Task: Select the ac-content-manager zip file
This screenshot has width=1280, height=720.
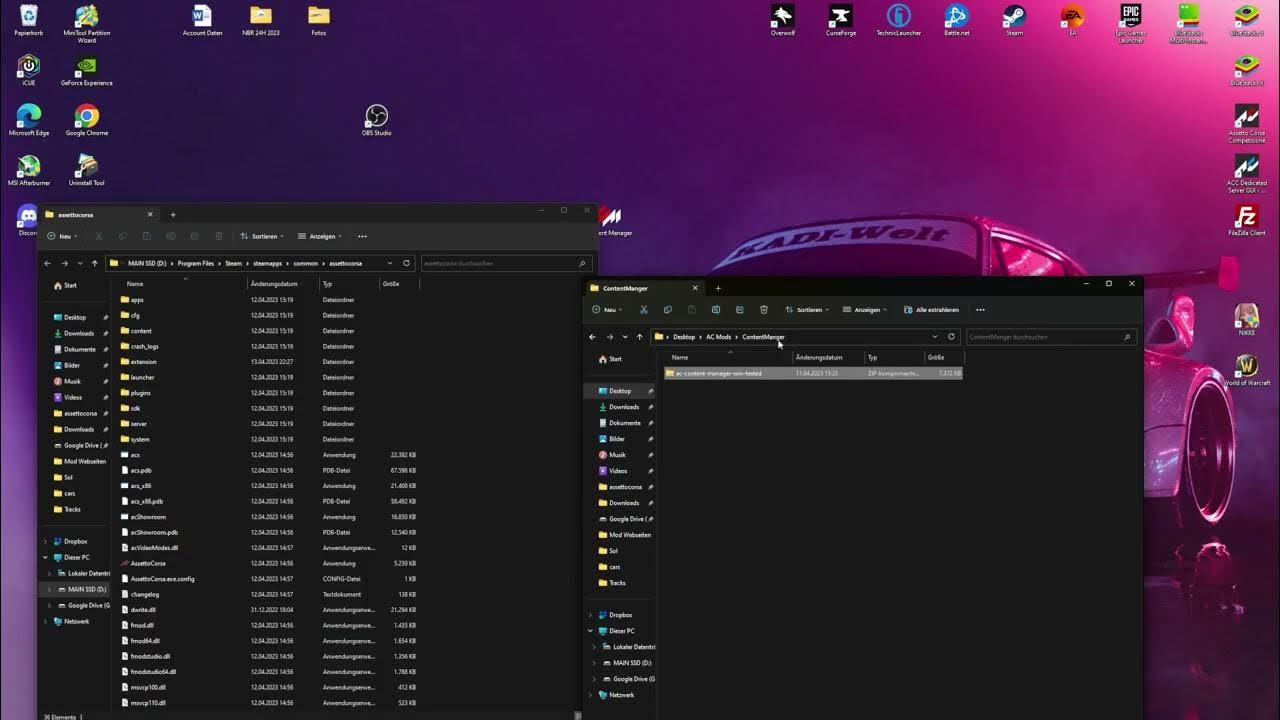Action: coord(813,373)
